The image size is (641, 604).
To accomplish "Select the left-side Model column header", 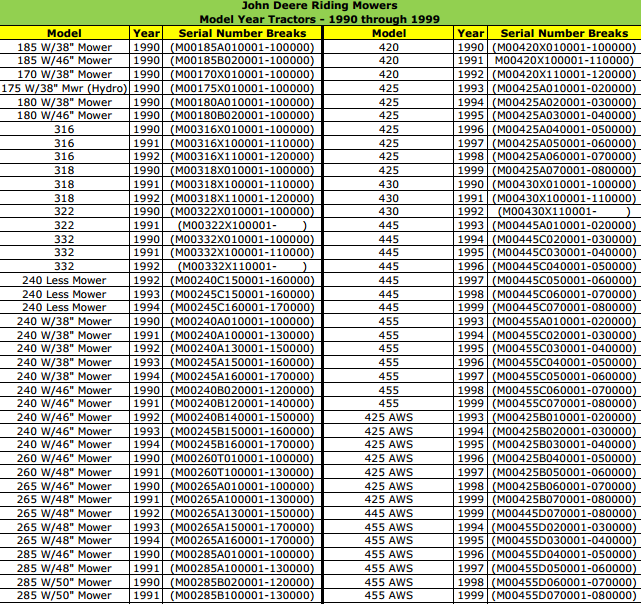I will tap(65, 33).
